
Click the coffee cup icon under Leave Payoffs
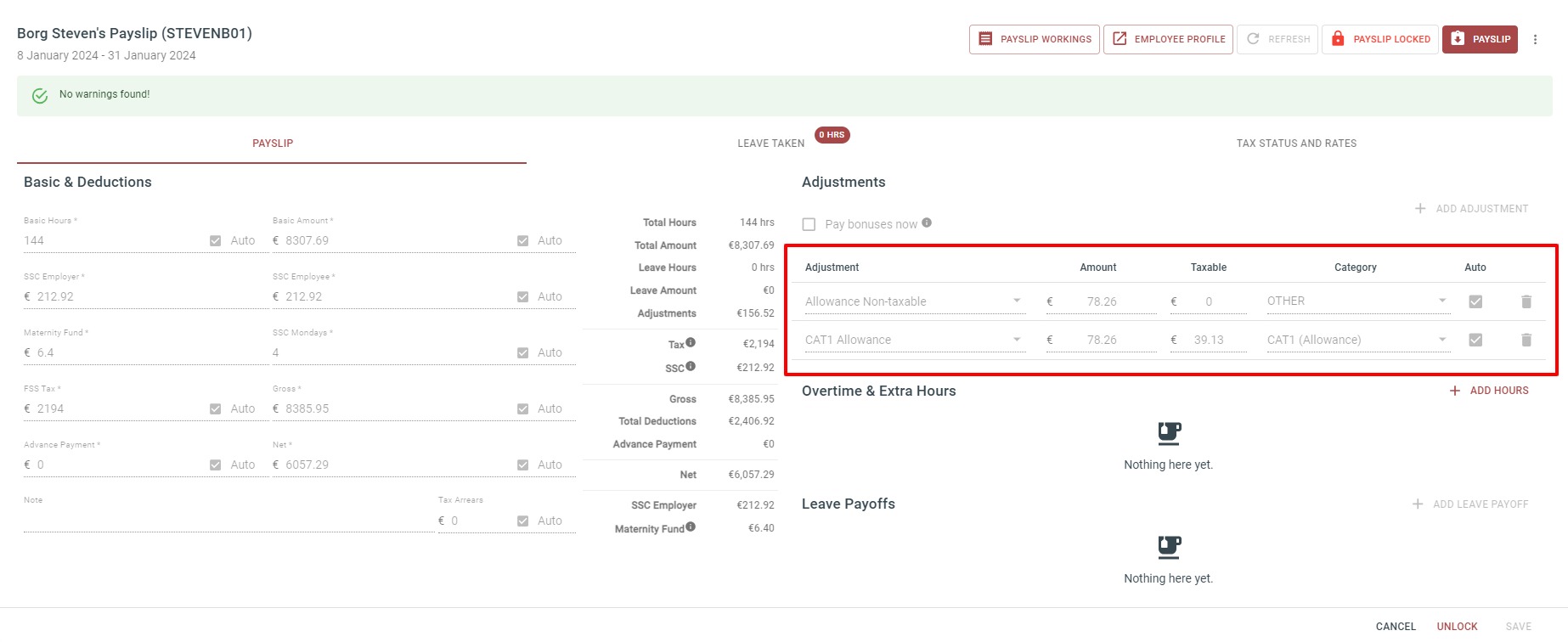pyautogui.click(x=1169, y=548)
